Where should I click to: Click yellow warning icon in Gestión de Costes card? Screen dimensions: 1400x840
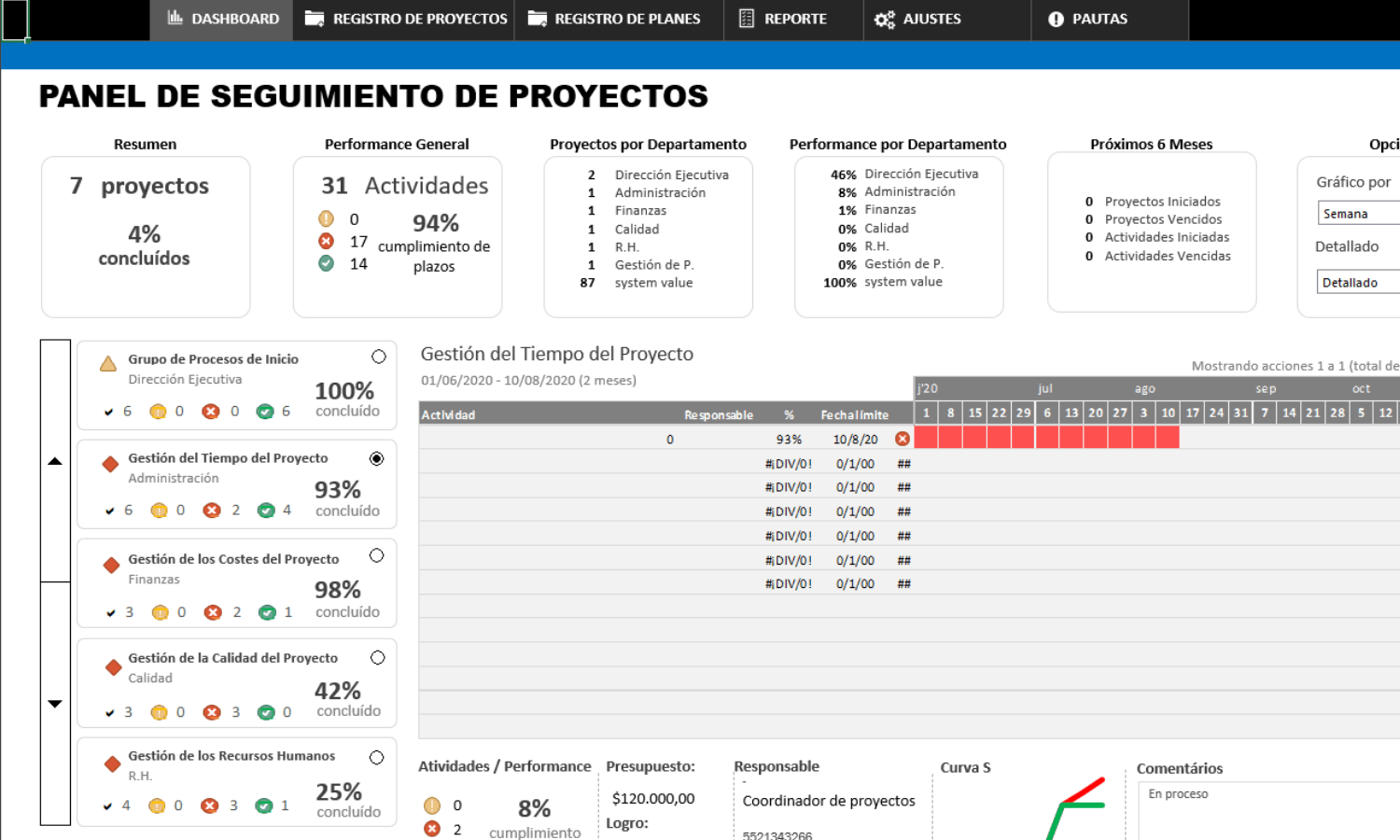coord(160,612)
